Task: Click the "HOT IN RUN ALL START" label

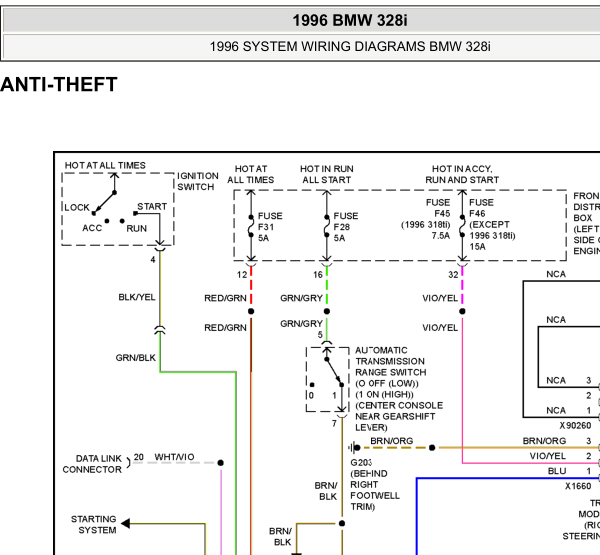Action: coord(327,174)
